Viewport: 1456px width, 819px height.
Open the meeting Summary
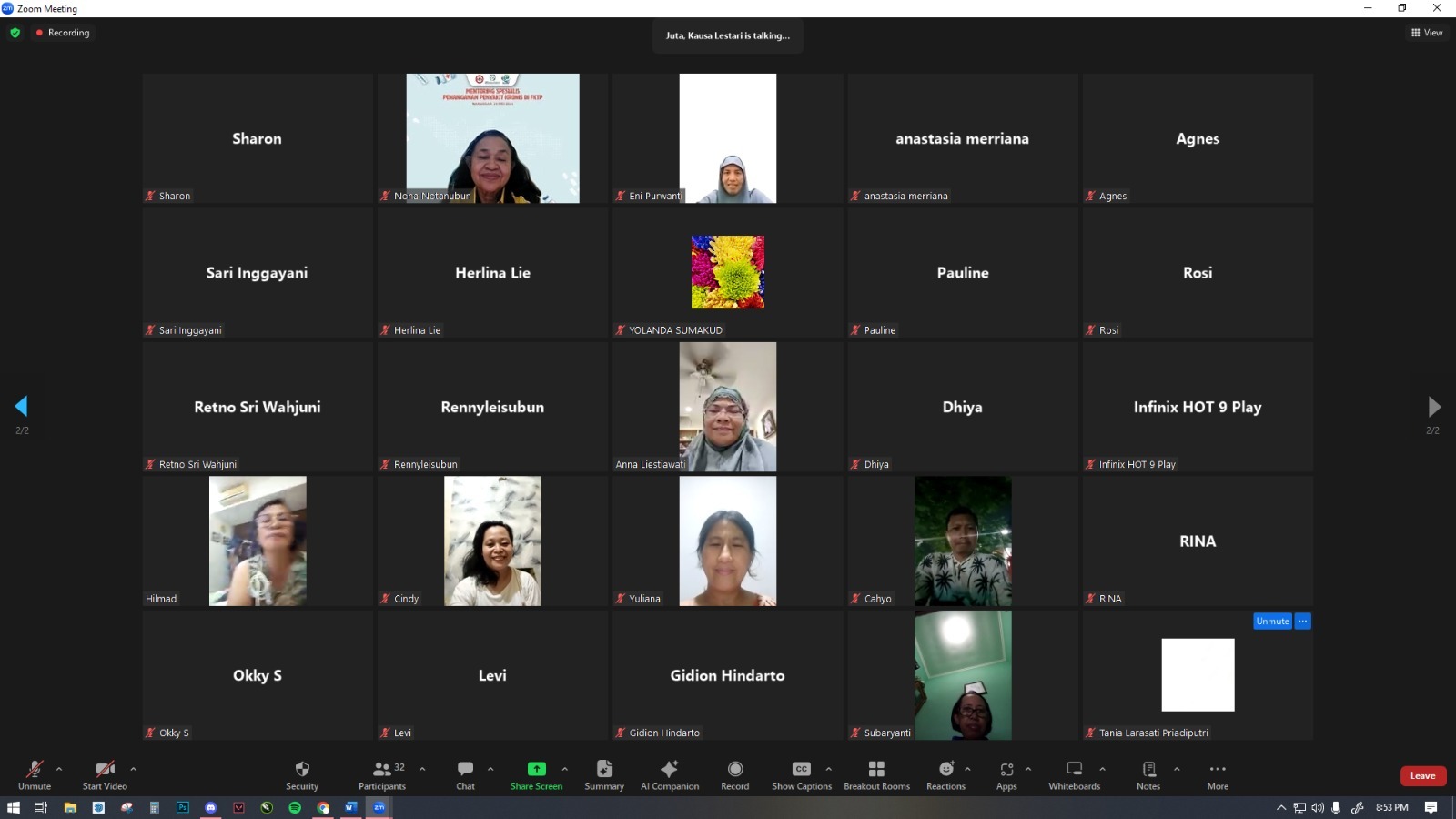pos(604,770)
